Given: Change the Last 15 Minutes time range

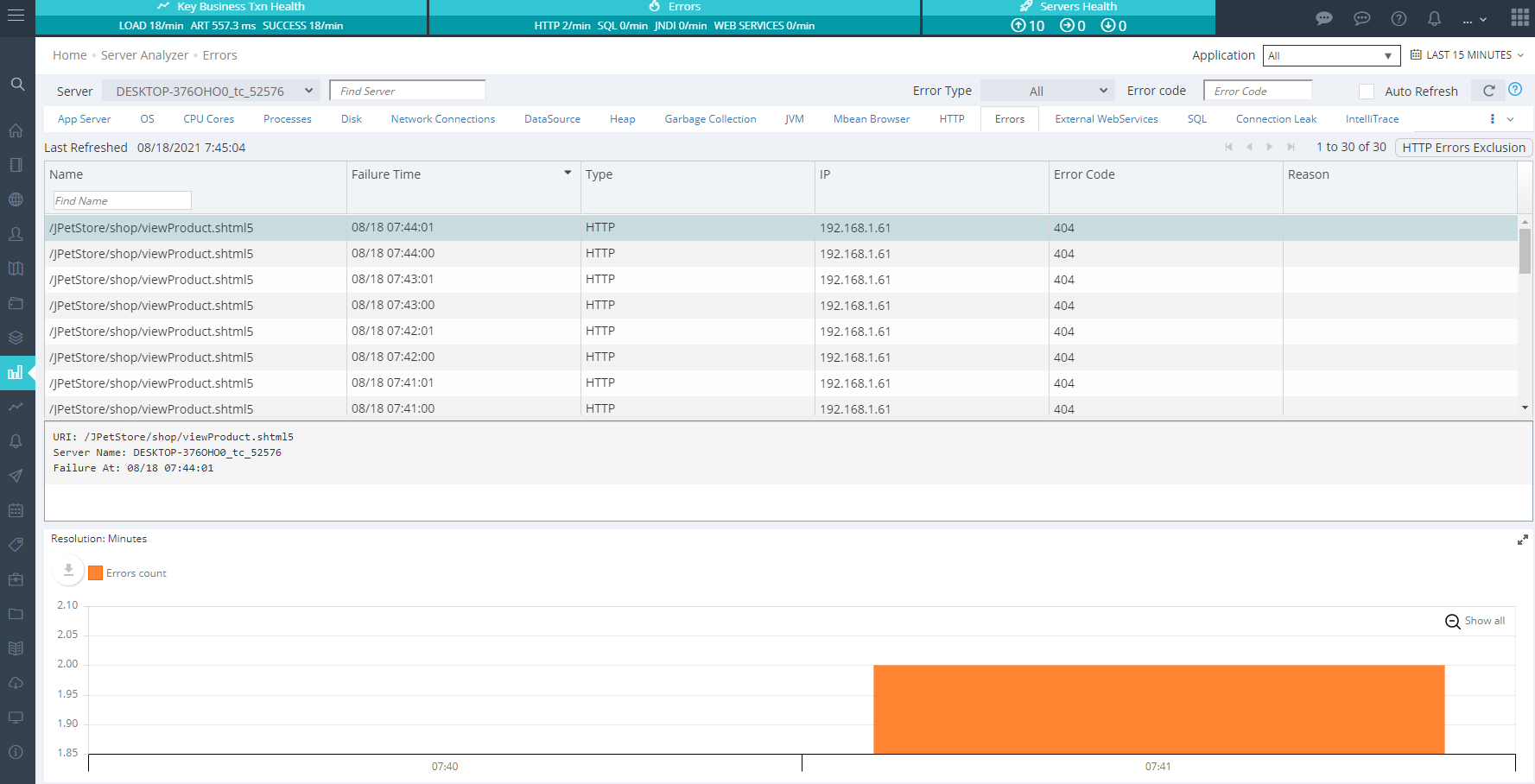Looking at the screenshot, I should 1467,55.
